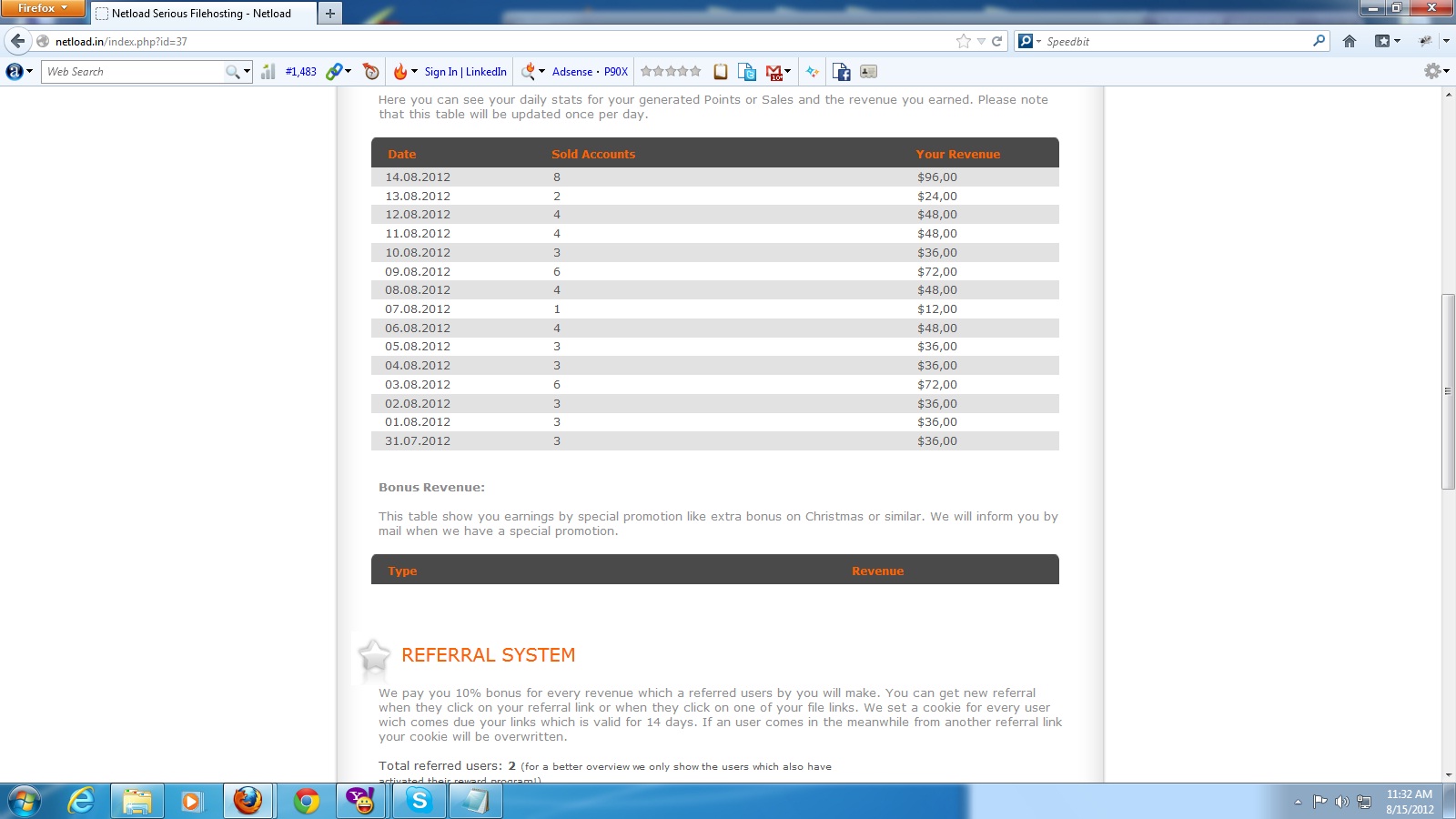
Task: Open Yahoo Messenger from the taskbar
Action: 362,801
